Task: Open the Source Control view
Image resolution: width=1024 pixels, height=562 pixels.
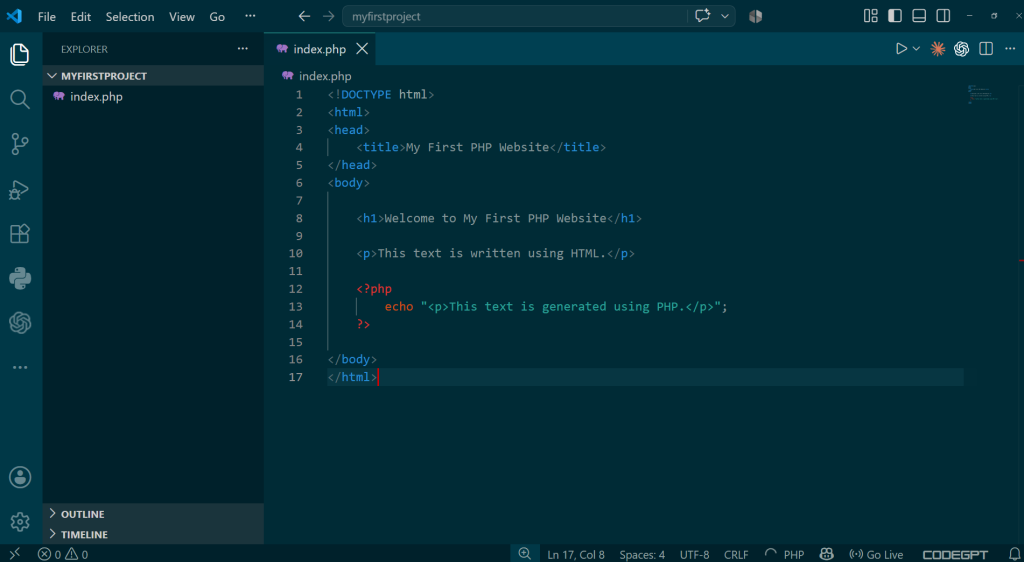Action: pyautogui.click(x=20, y=144)
